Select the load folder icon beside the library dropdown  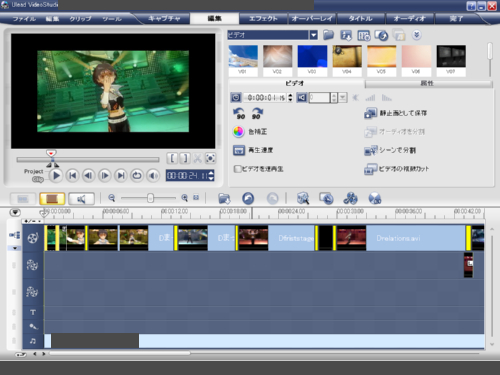(328, 35)
